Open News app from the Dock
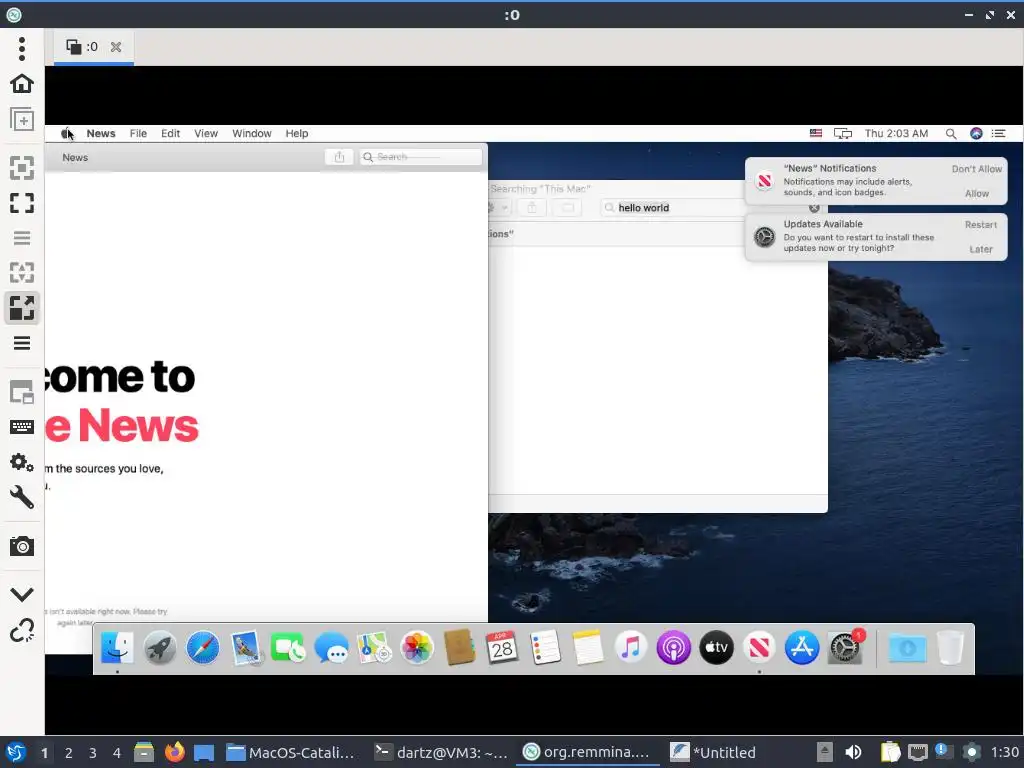This screenshot has width=1024, height=768. [x=759, y=647]
